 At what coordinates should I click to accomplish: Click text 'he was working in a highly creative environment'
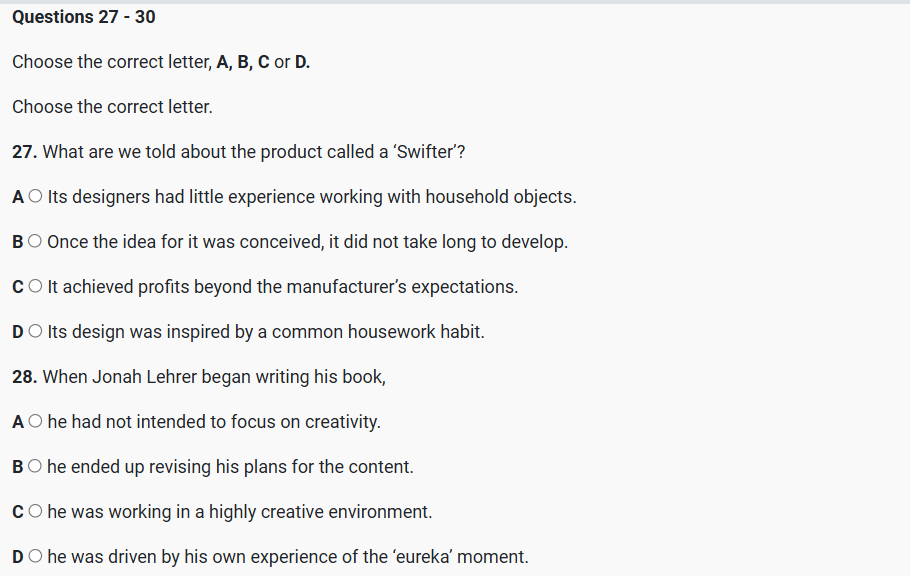(x=240, y=512)
